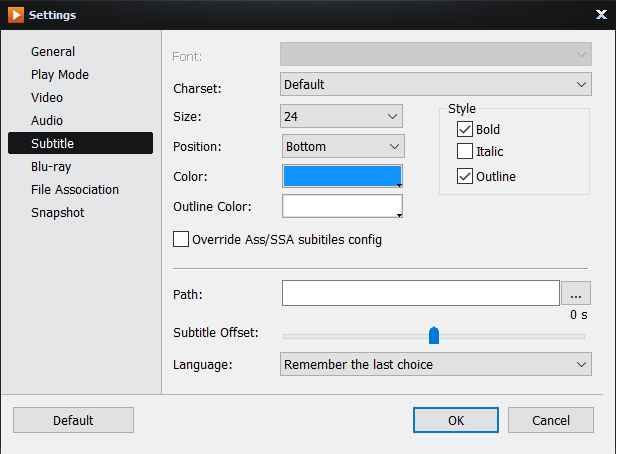617x454 pixels.
Task: Expand the Language dropdown
Action: tap(435, 365)
